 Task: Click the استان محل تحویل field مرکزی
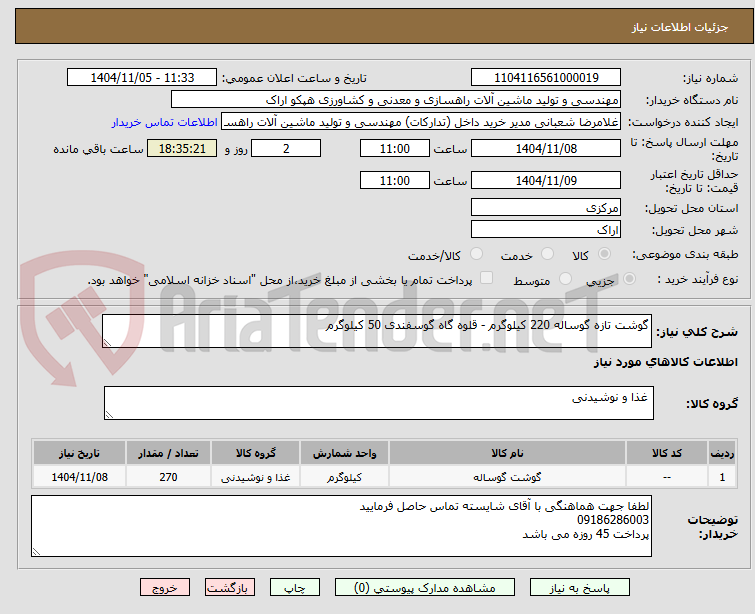click(546, 208)
